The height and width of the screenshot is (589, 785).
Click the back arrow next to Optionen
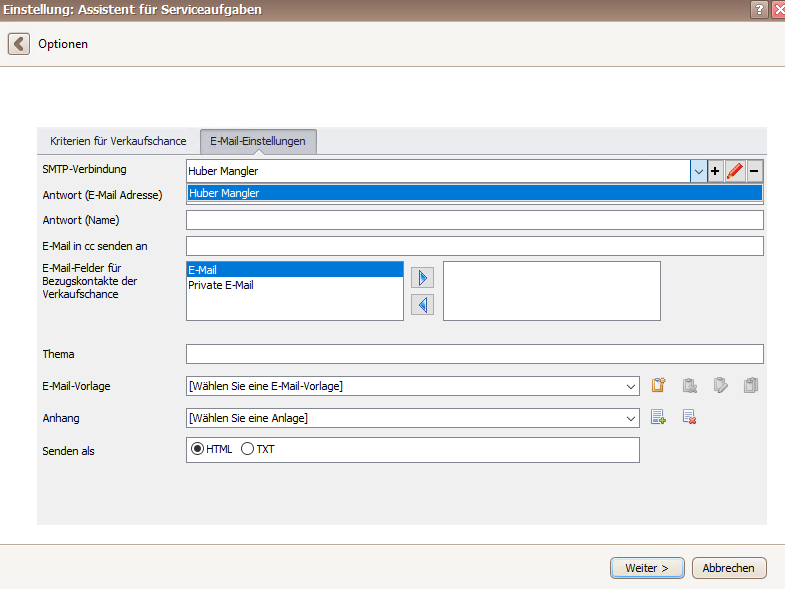coord(19,44)
